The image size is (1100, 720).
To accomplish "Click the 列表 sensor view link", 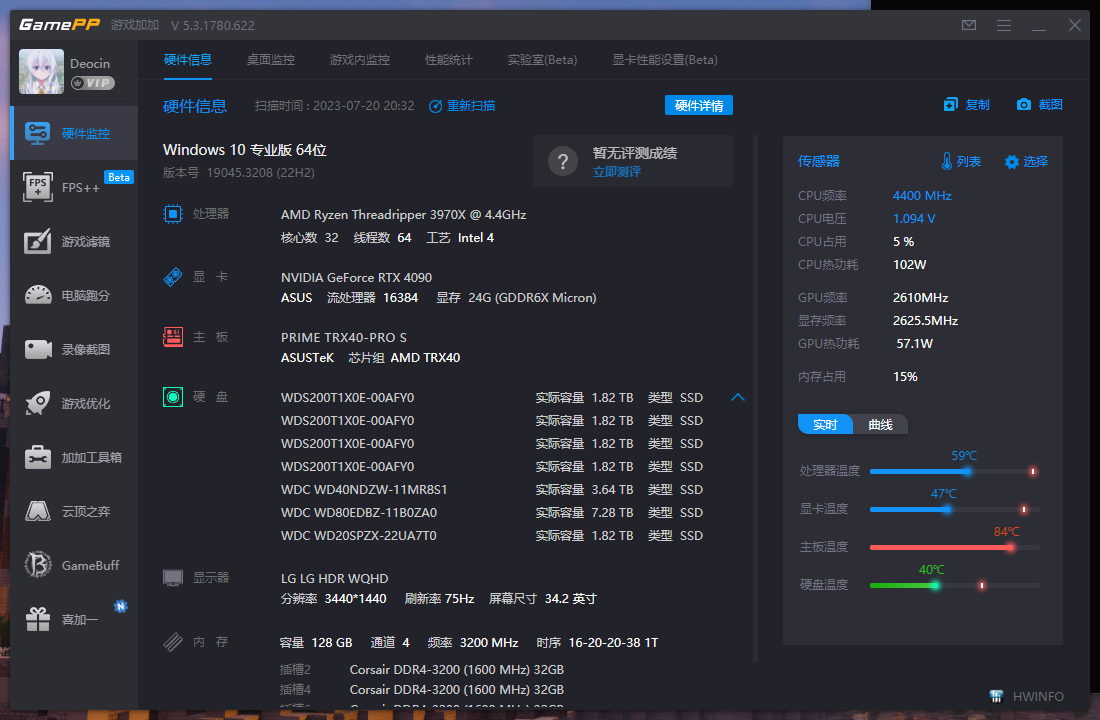I will (968, 162).
